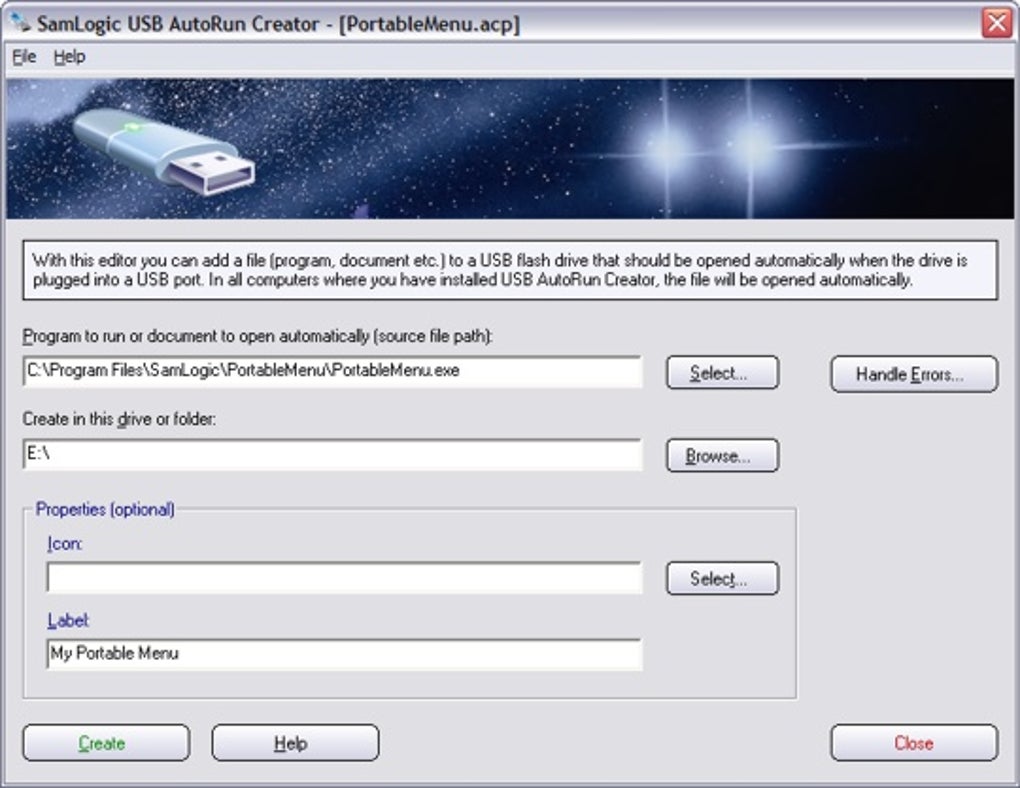Click the USB flash drive banner image
This screenshot has width=1020, height=788.
(x=510, y=148)
